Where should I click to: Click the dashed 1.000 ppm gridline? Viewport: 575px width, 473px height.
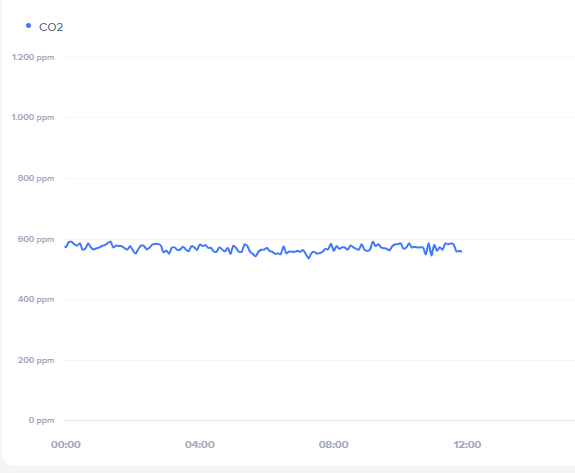point(319,117)
